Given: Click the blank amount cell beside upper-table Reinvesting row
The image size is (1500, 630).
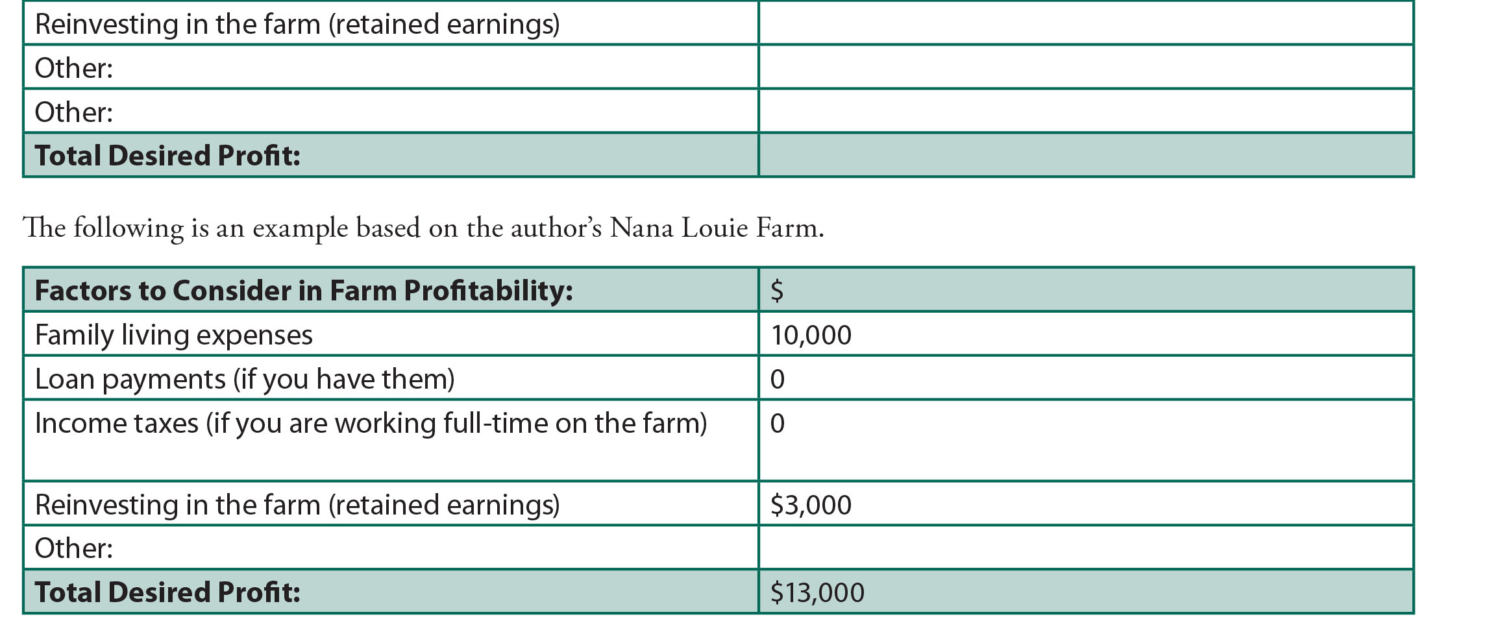Looking at the screenshot, I should click(1085, 23).
